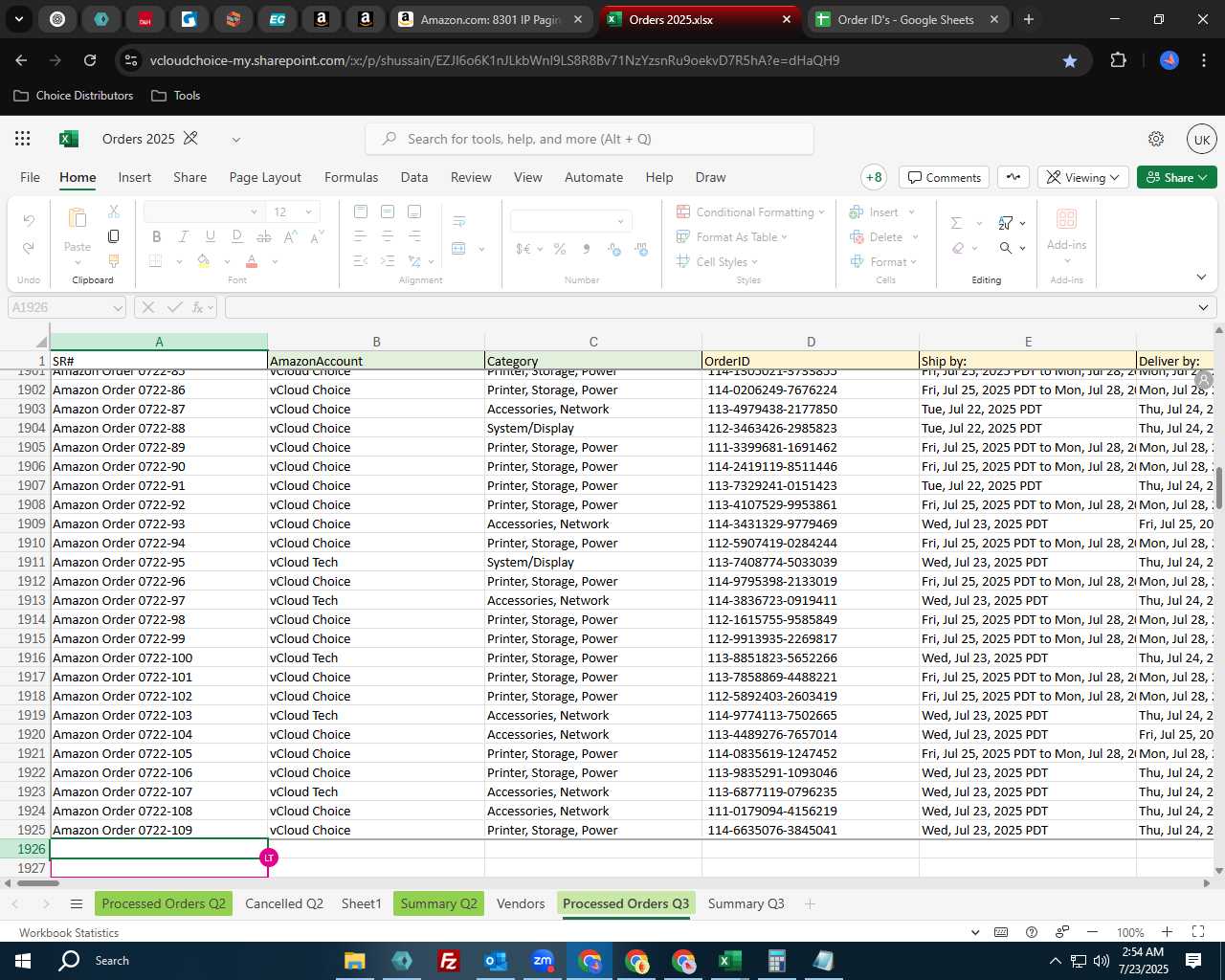The height and width of the screenshot is (980, 1225).
Task: Click the Clear eraser icon
Action: (958, 248)
